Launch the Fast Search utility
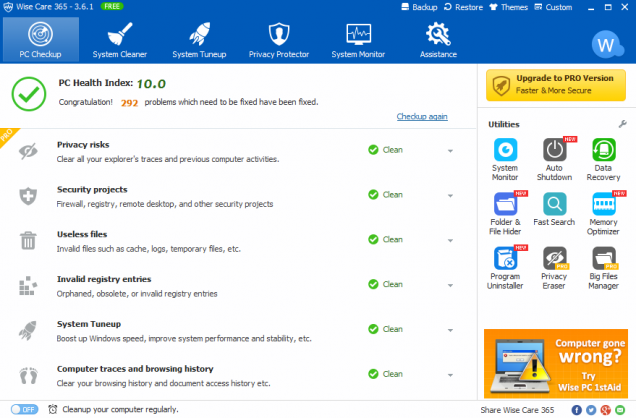636x418 pixels. click(x=554, y=204)
